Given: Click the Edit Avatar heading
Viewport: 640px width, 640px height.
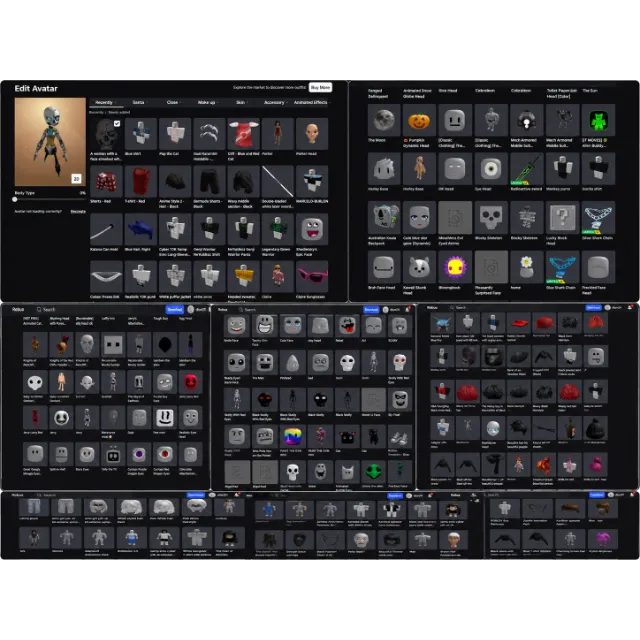Looking at the screenshot, I should pyautogui.click(x=36, y=89).
